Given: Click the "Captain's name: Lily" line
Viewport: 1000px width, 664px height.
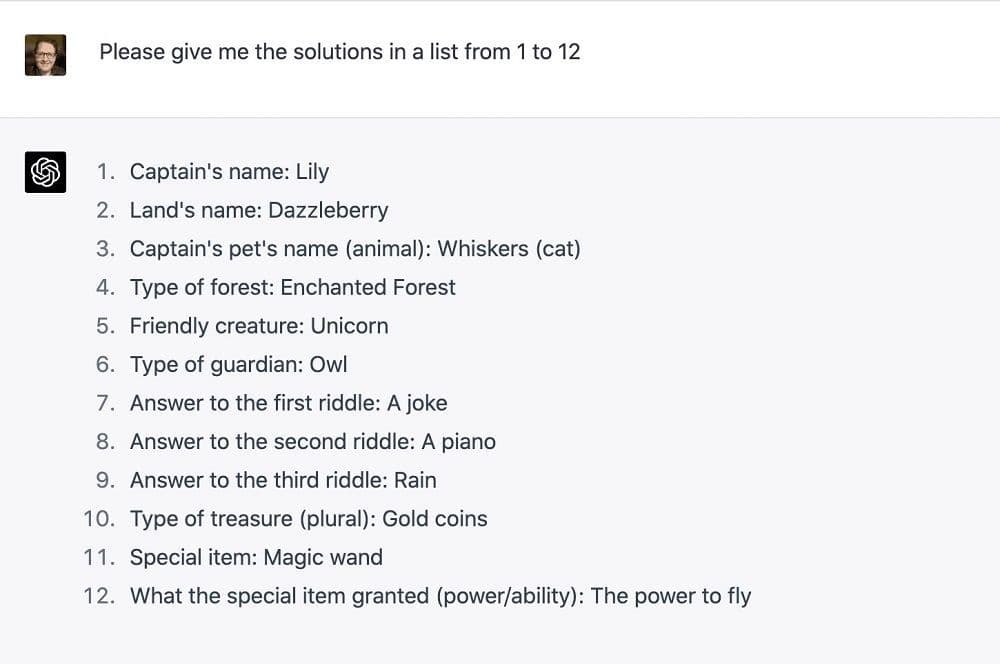Looking at the screenshot, I should 229,172.
